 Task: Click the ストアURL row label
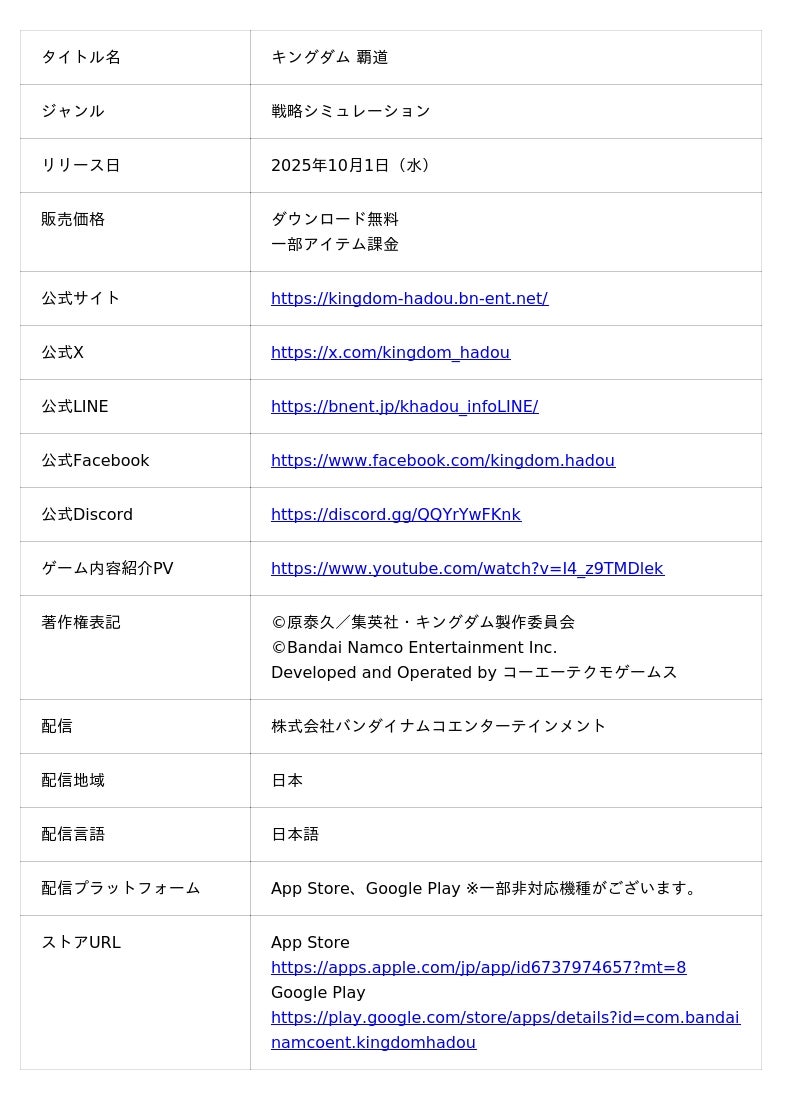80,942
